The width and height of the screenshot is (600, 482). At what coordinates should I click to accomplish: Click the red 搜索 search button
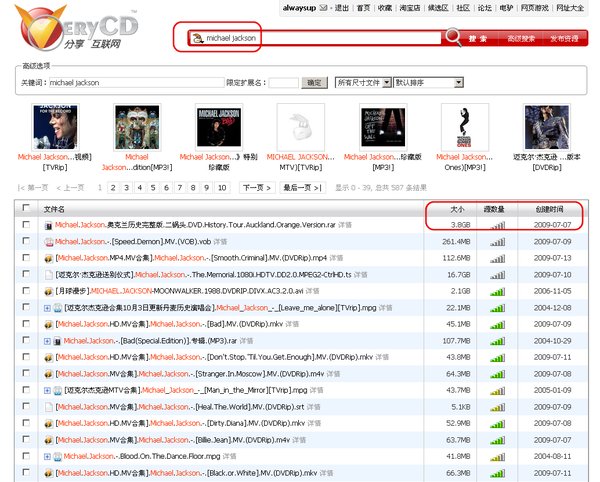click(478, 39)
